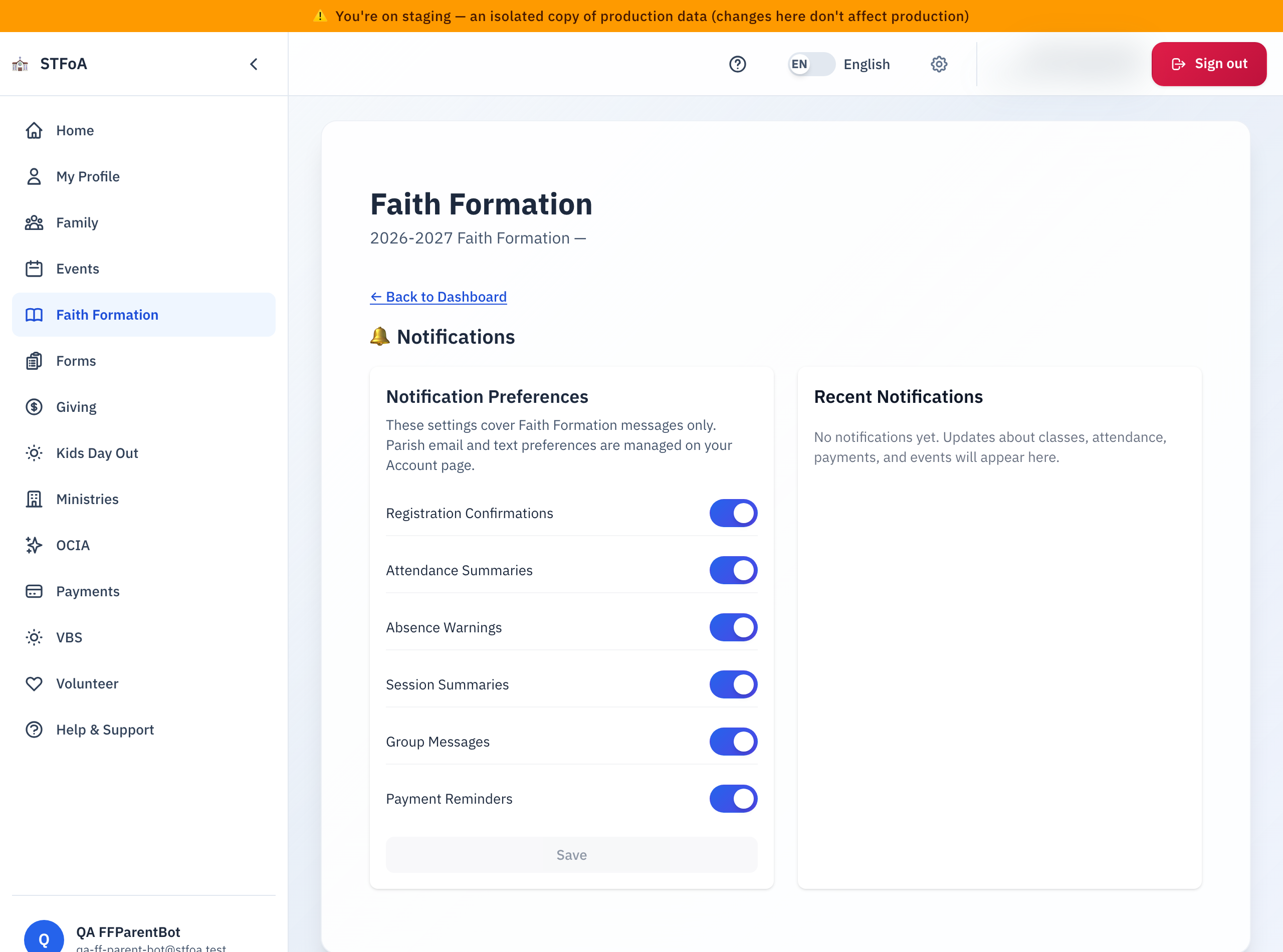The height and width of the screenshot is (952, 1283).
Task: Click the Home house icon
Action: click(34, 130)
